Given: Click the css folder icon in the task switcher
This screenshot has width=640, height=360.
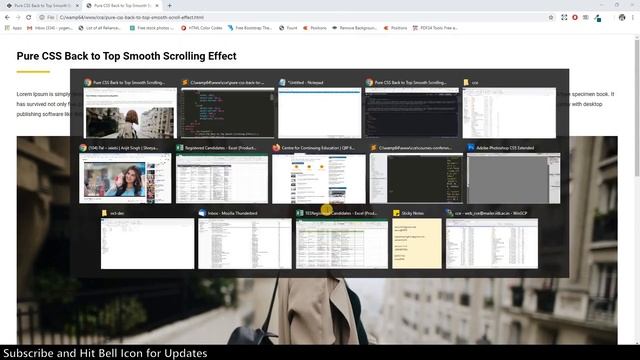Looking at the screenshot, I should click(466, 82).
